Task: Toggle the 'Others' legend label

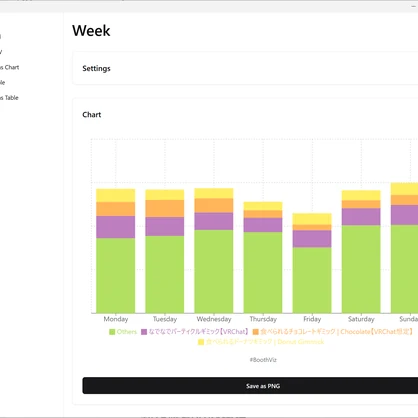Action: [x=127, y=332]
